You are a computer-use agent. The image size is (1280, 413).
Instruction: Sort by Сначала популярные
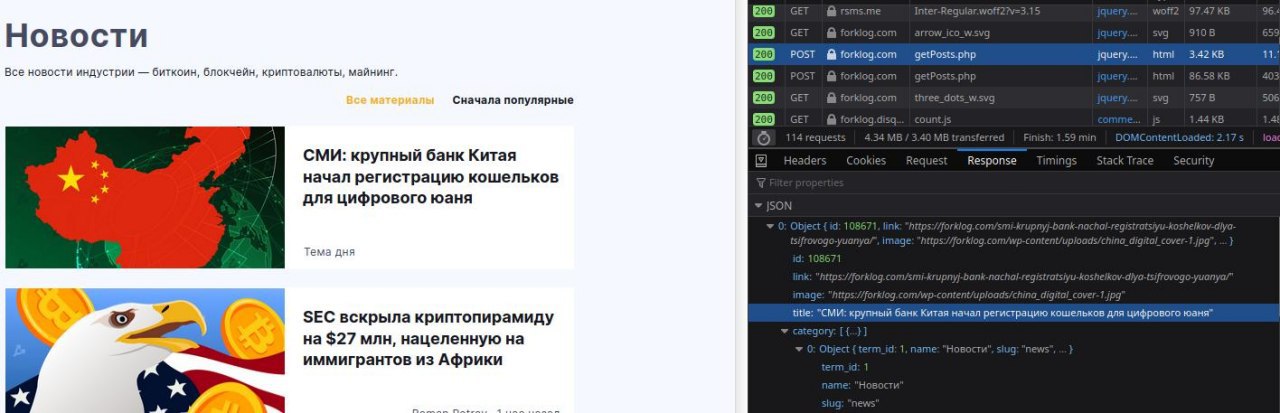(513, 100)
